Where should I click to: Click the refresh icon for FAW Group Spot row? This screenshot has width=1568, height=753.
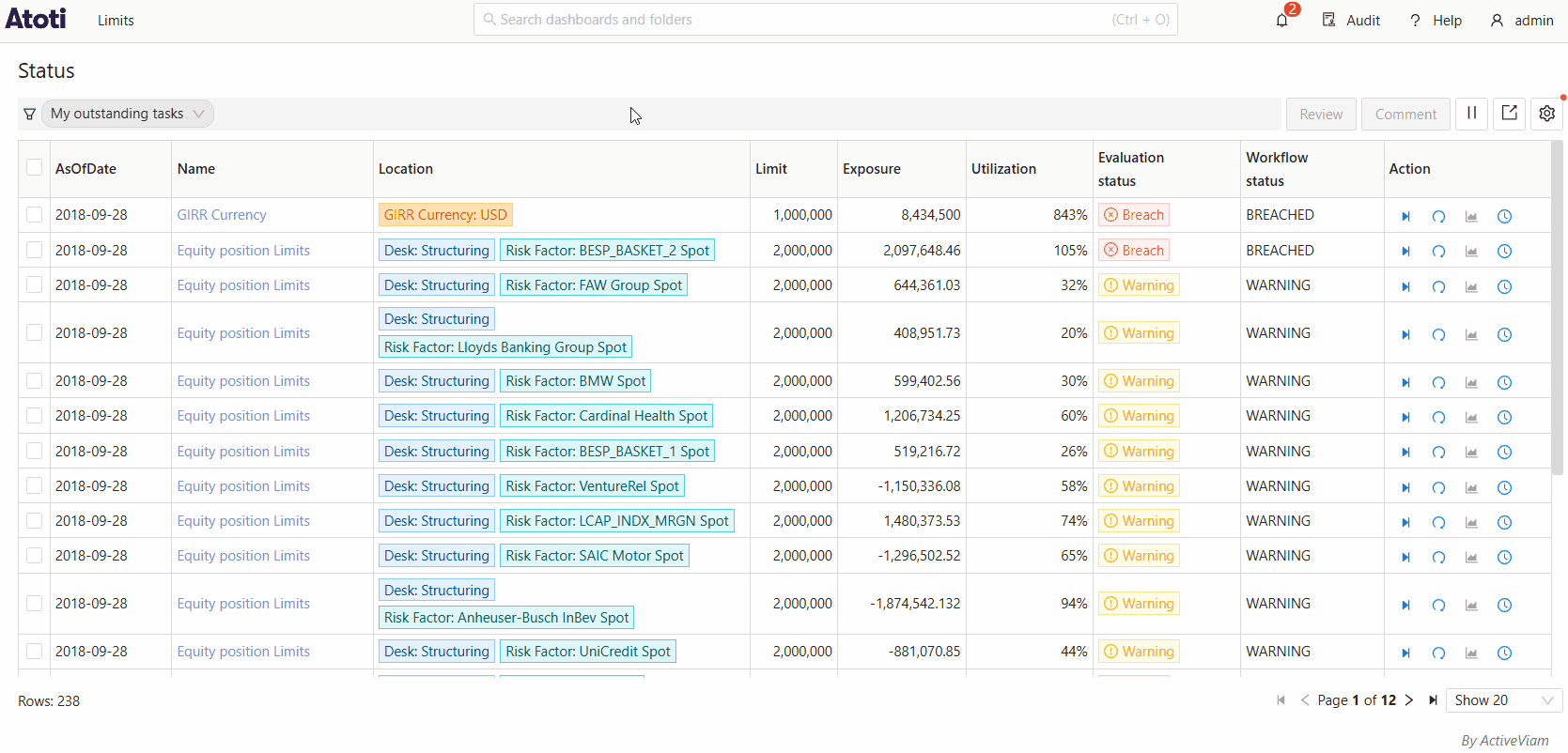point(1438,286)
